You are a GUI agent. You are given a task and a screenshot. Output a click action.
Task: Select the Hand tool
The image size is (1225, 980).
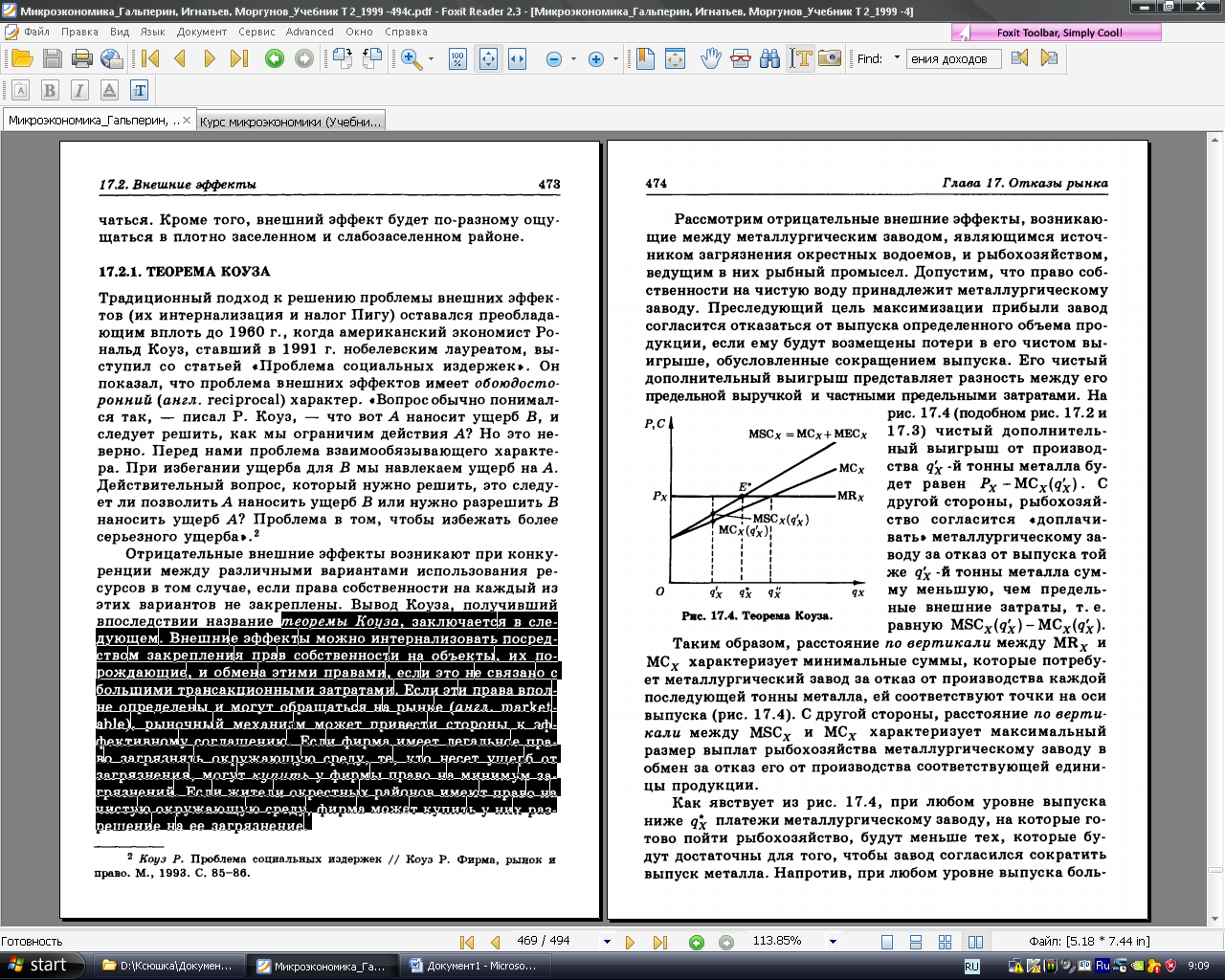[x=710, y=58]
